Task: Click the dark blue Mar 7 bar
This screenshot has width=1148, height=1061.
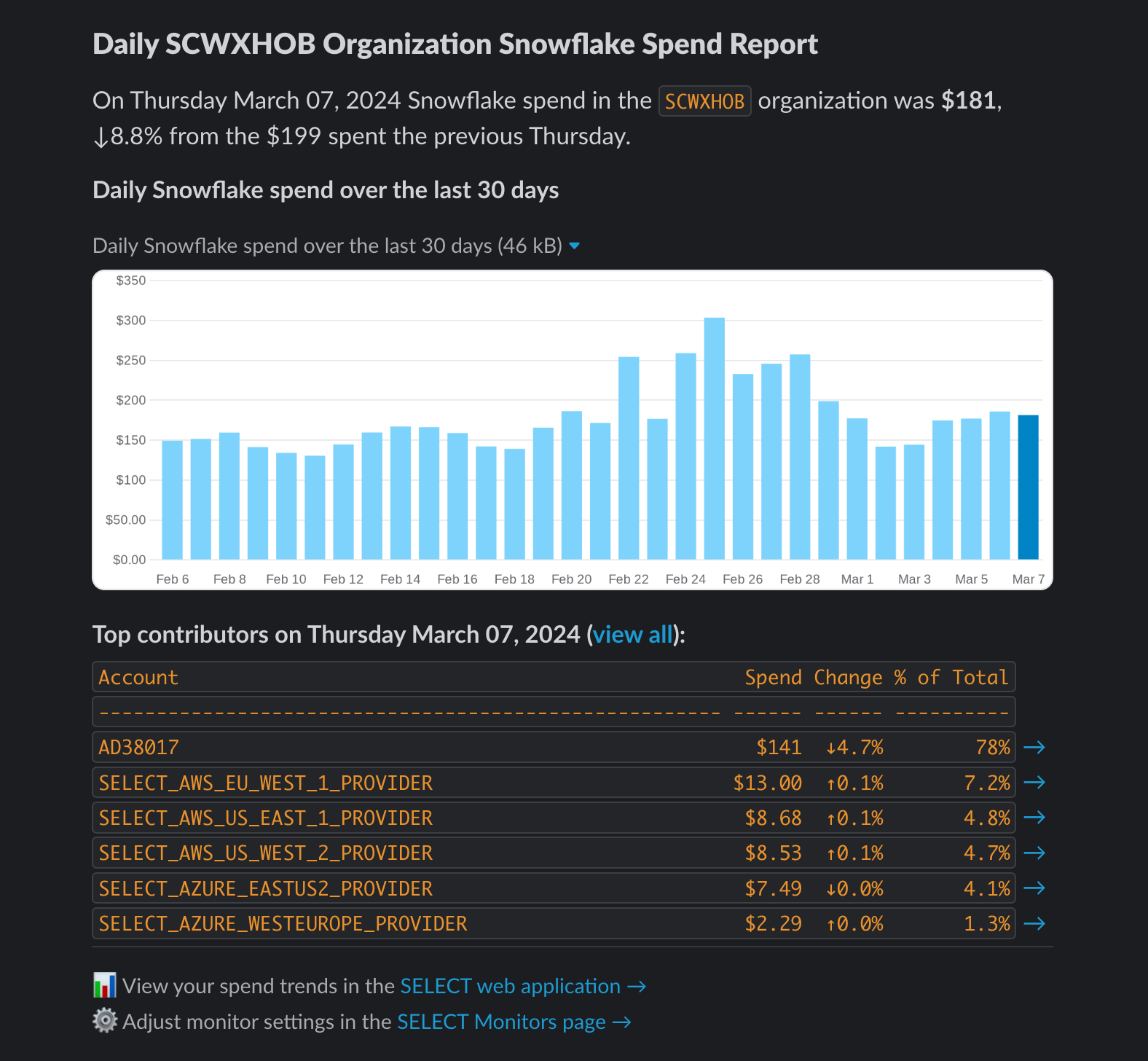Action: click(1028, 488)
